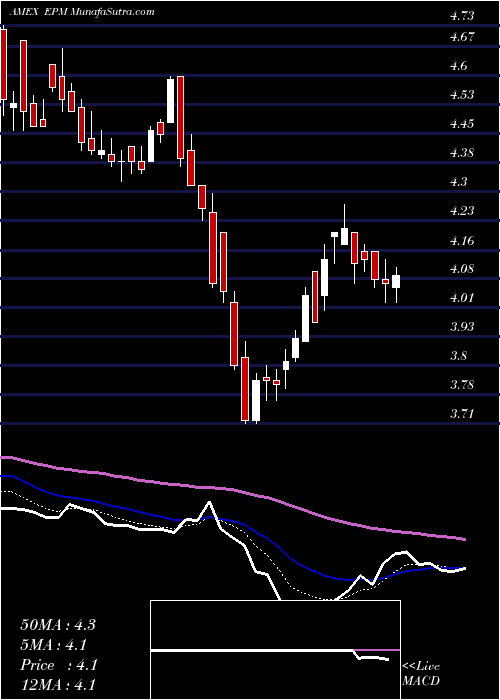Select the 3.8 price axis label
Screen dimensions: 500x700
click(x=459, y=356)
